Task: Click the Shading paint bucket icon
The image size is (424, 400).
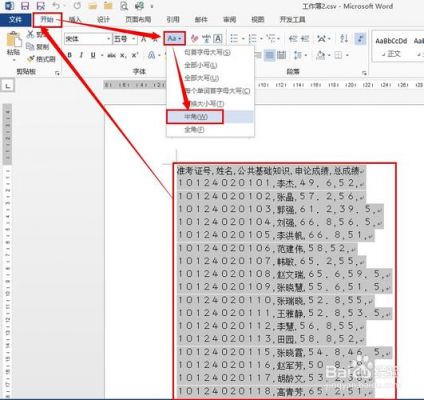Action: [320, 55]
